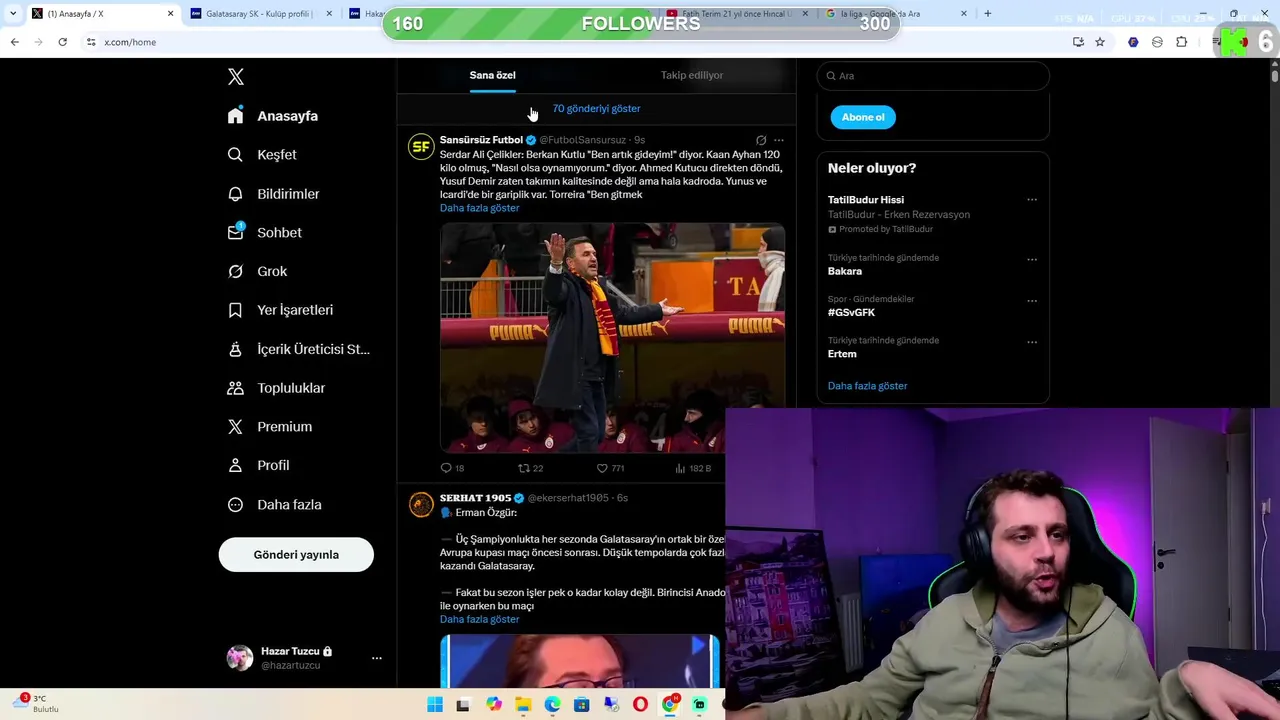The width and height of the screenshot is (1280, 720).
Task: Open İçerik Üreticisi Stüdyosu in the sidebar
Action: (298, 349)
